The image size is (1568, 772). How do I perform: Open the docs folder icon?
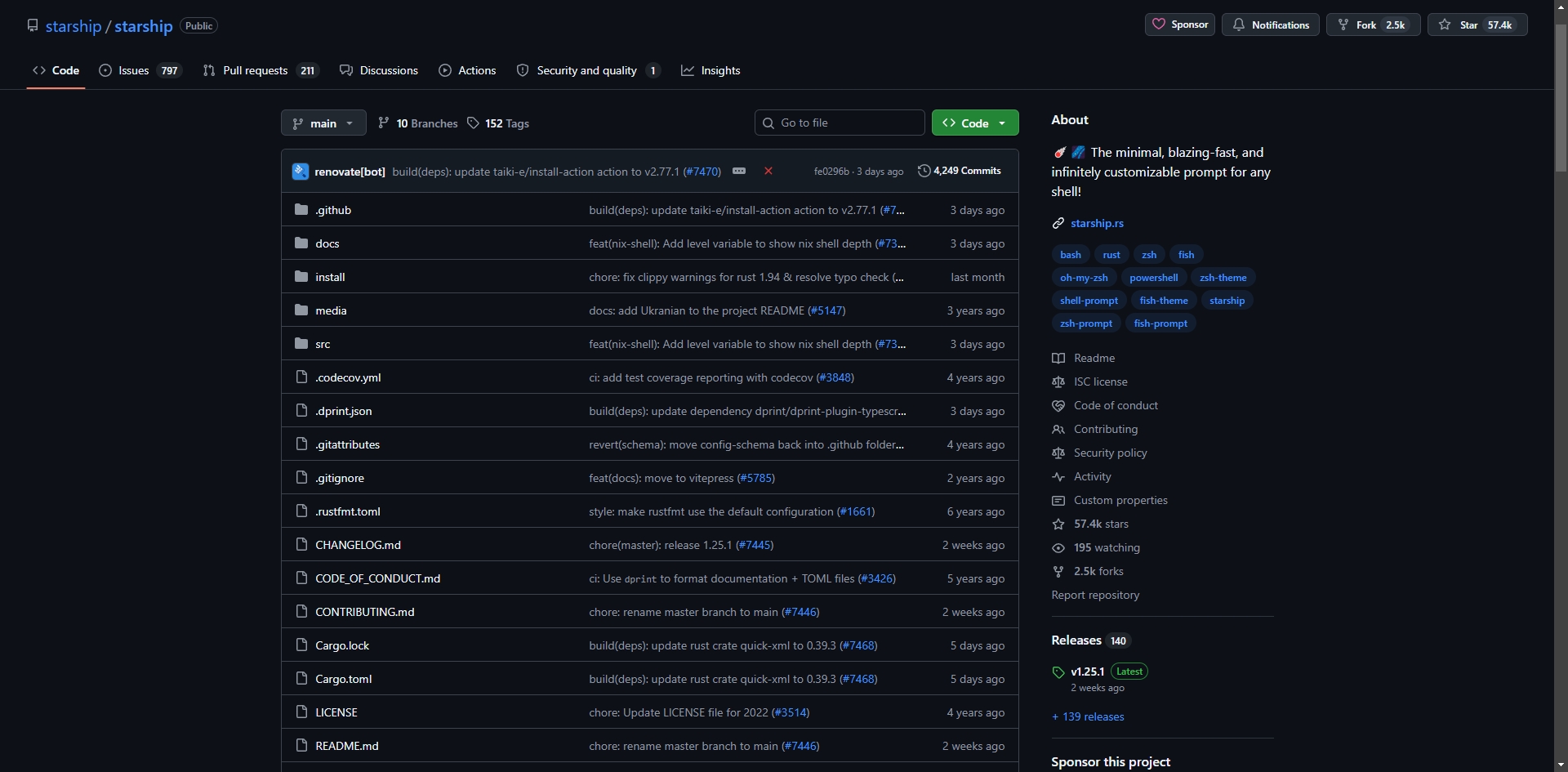[301, 243]
